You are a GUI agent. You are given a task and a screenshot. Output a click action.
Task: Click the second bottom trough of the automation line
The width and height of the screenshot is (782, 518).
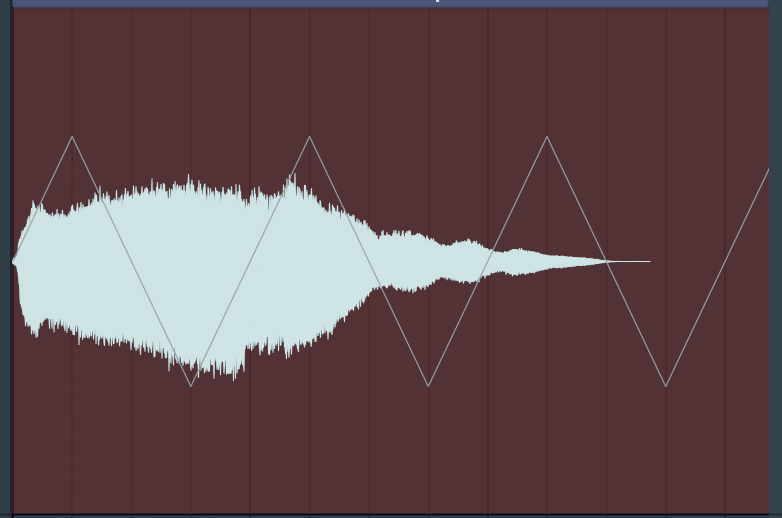click(428, 385)
